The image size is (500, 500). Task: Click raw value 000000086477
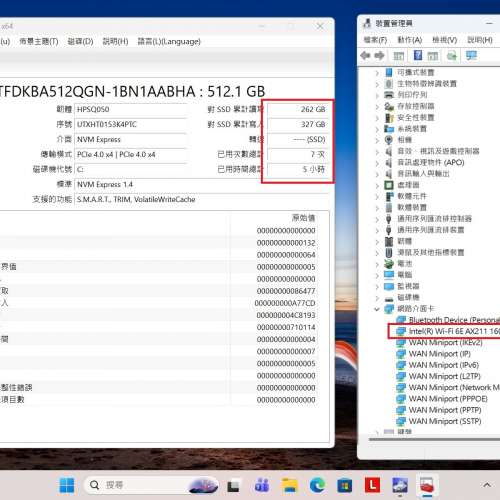(x=286, y=291)
